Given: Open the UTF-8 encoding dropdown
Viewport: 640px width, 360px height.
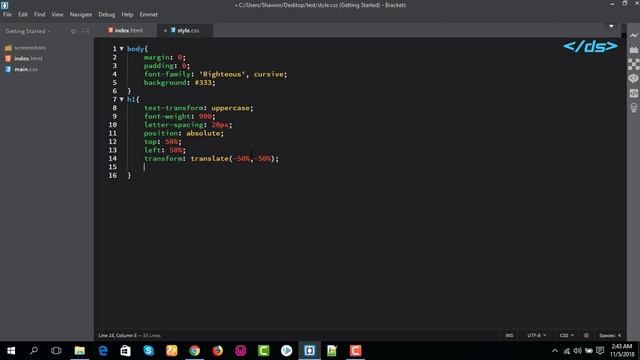Looking at the screenshot, I should click(536, 335).
